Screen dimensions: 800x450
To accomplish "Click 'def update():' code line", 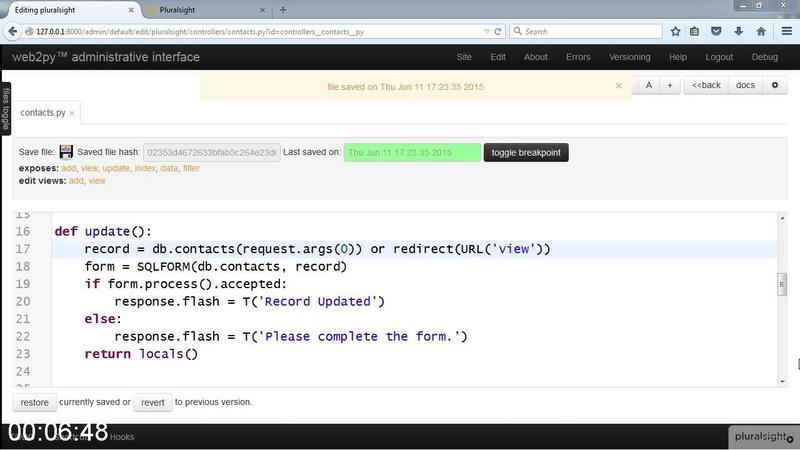I will point(103,232).
